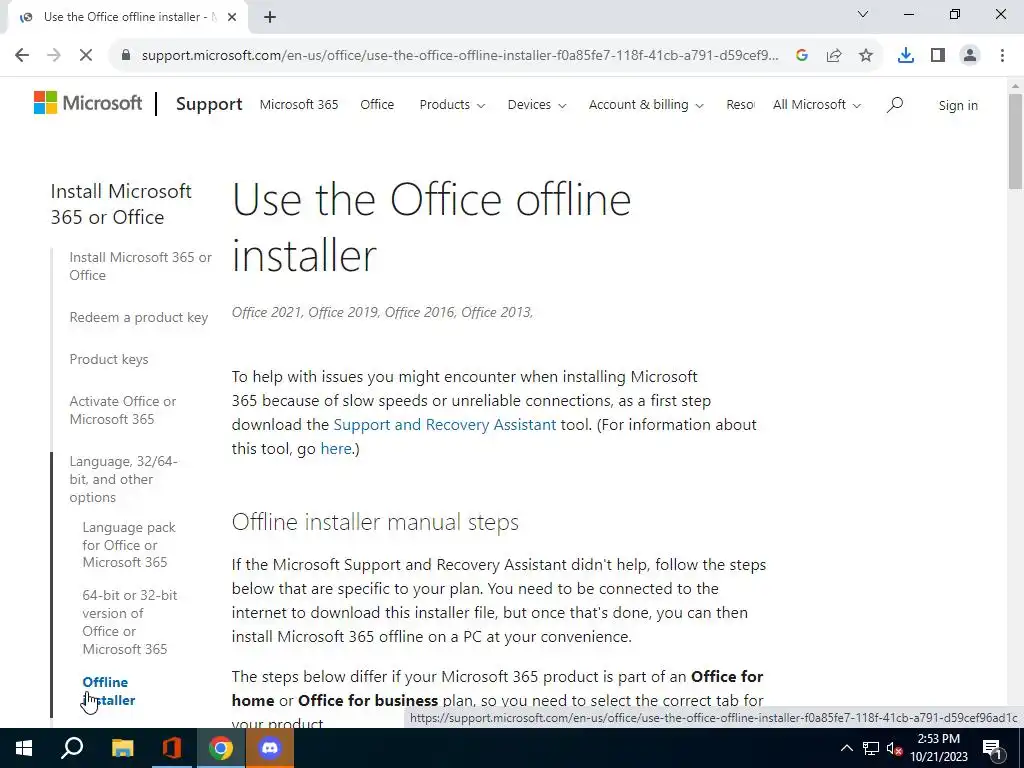Screen dimensions: 1024x768
Task: Open the Office app in the taskbar
Action: pyautogui.click(x=172, y=748)
